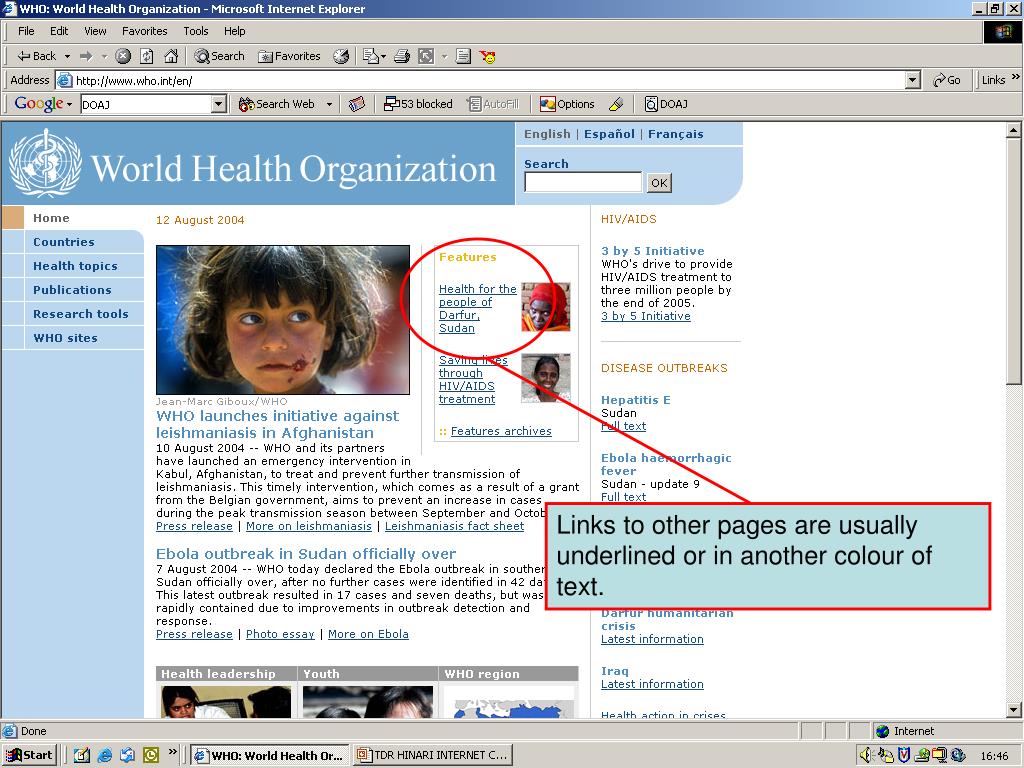
Task: Click the OK search button
Action: click(x=659, y=183)
